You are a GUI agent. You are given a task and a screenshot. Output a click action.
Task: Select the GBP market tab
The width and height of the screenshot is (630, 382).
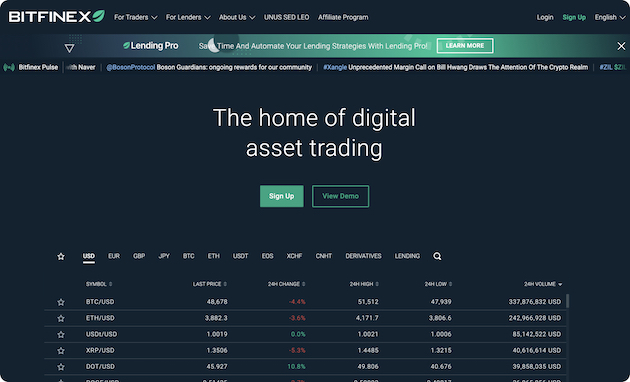tap(139, 256)
